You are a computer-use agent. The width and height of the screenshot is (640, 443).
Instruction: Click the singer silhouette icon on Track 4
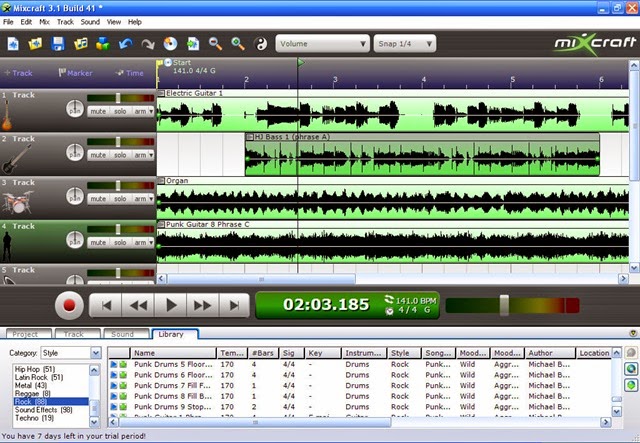[7, 246]
